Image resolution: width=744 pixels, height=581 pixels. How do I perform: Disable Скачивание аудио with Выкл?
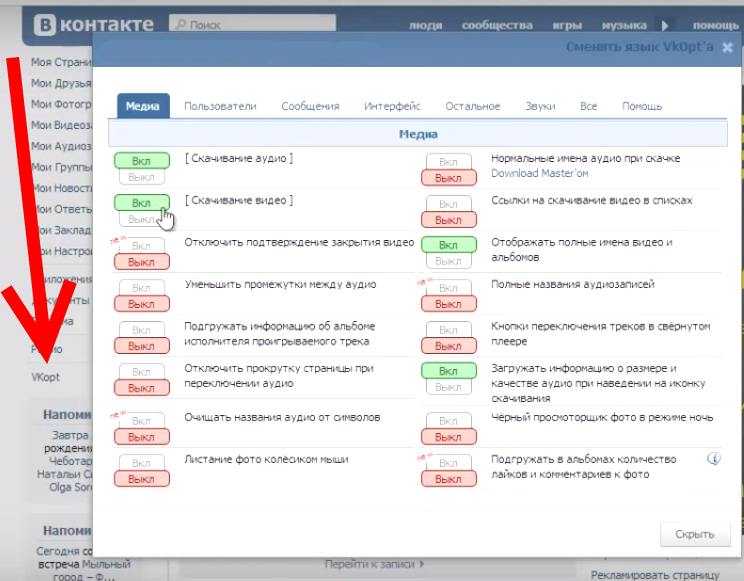[141, 177]
